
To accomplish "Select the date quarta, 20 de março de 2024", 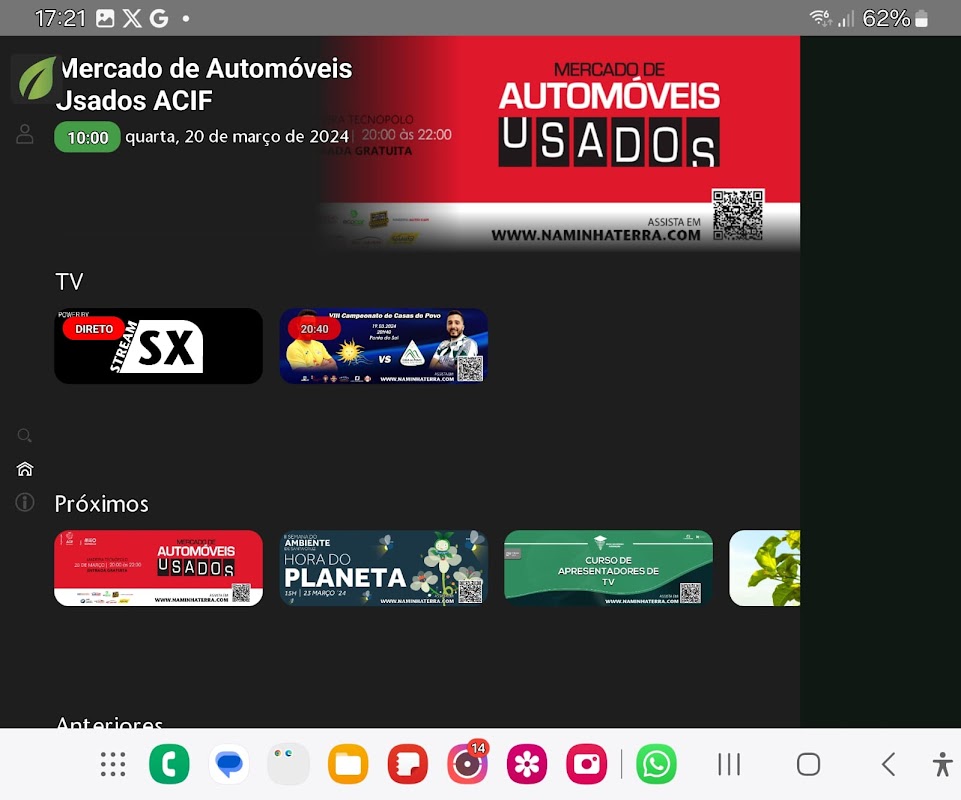I will point(237,136).
